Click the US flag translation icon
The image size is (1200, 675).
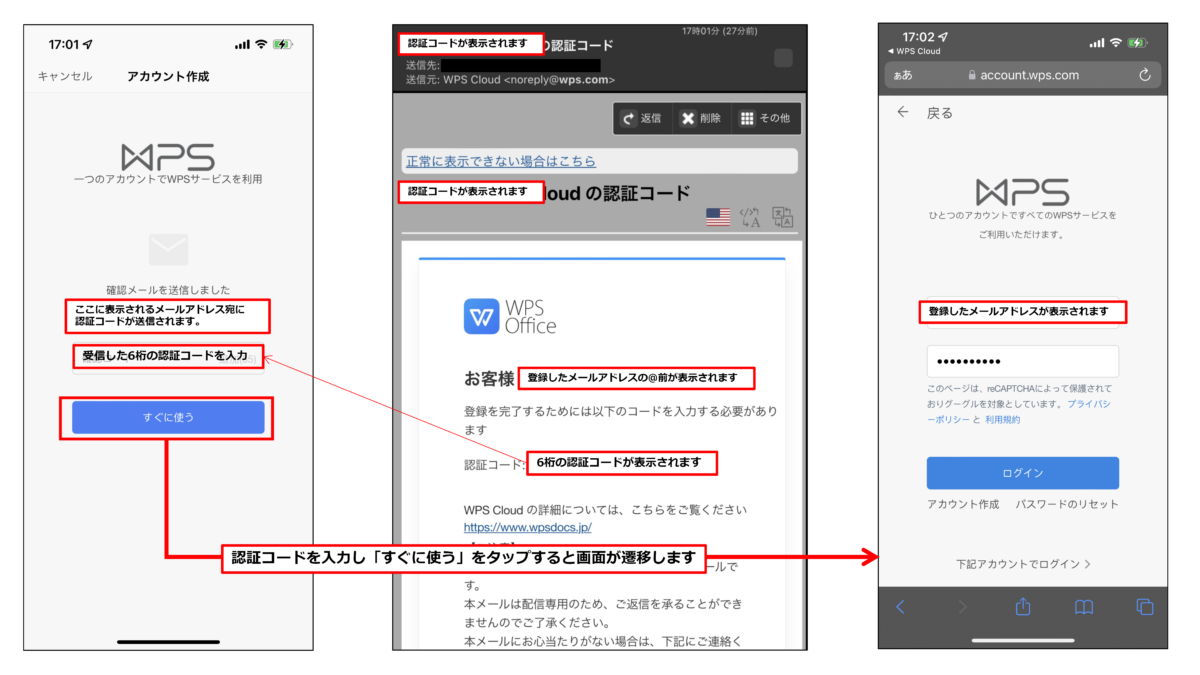click(x=717, y=216)
